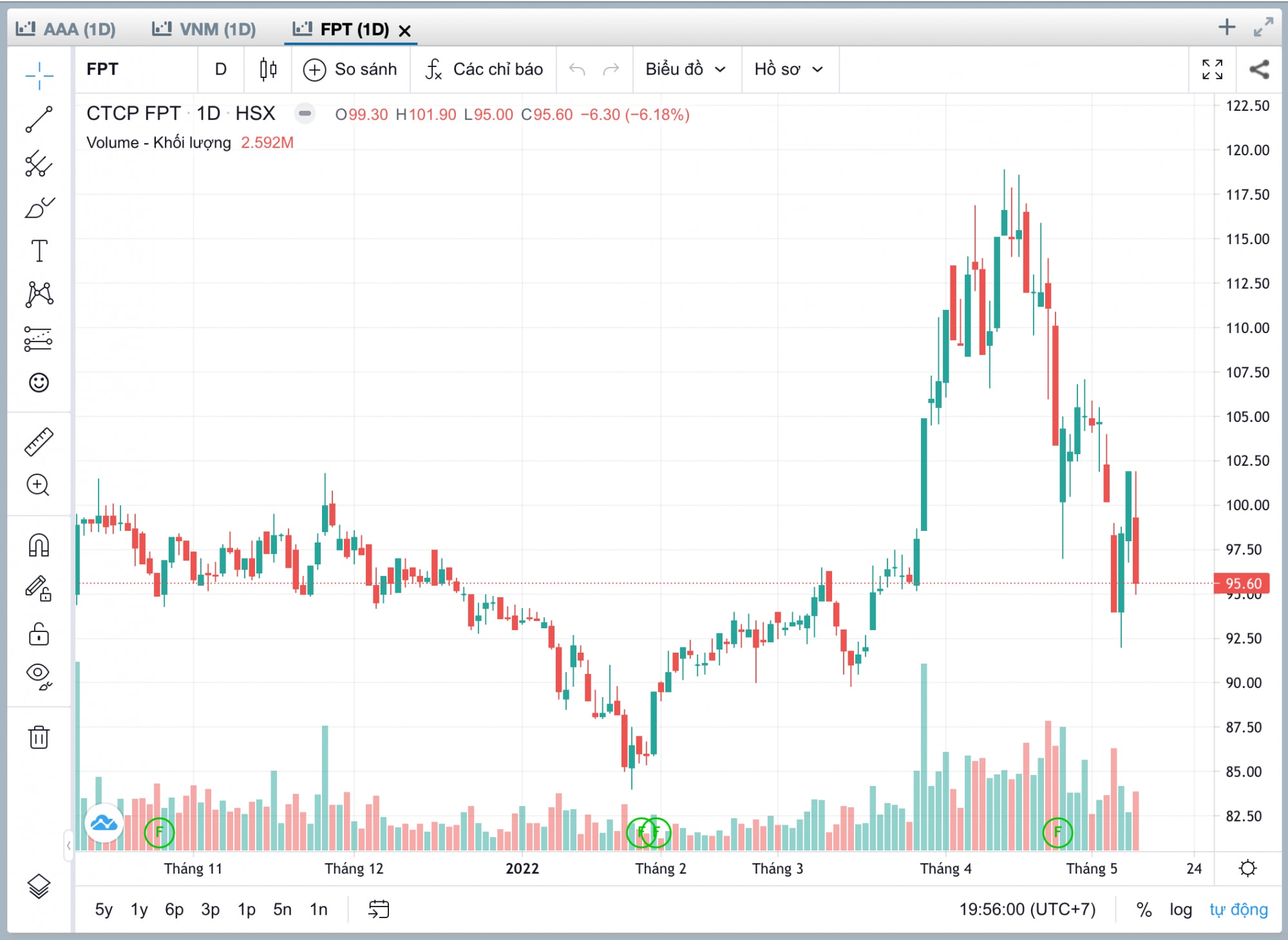The height and width of the screenshot is (940, 1288).
Task: Set range to 6p
Action: click(175, 909)
